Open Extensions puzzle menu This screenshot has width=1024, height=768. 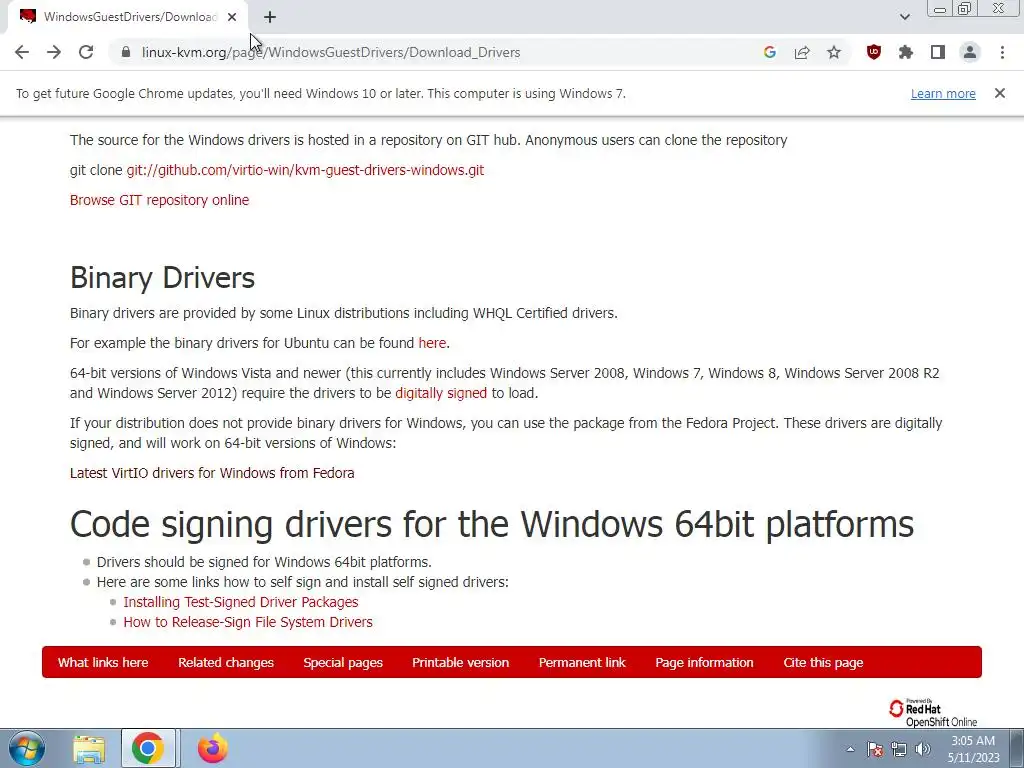[905, 52]
